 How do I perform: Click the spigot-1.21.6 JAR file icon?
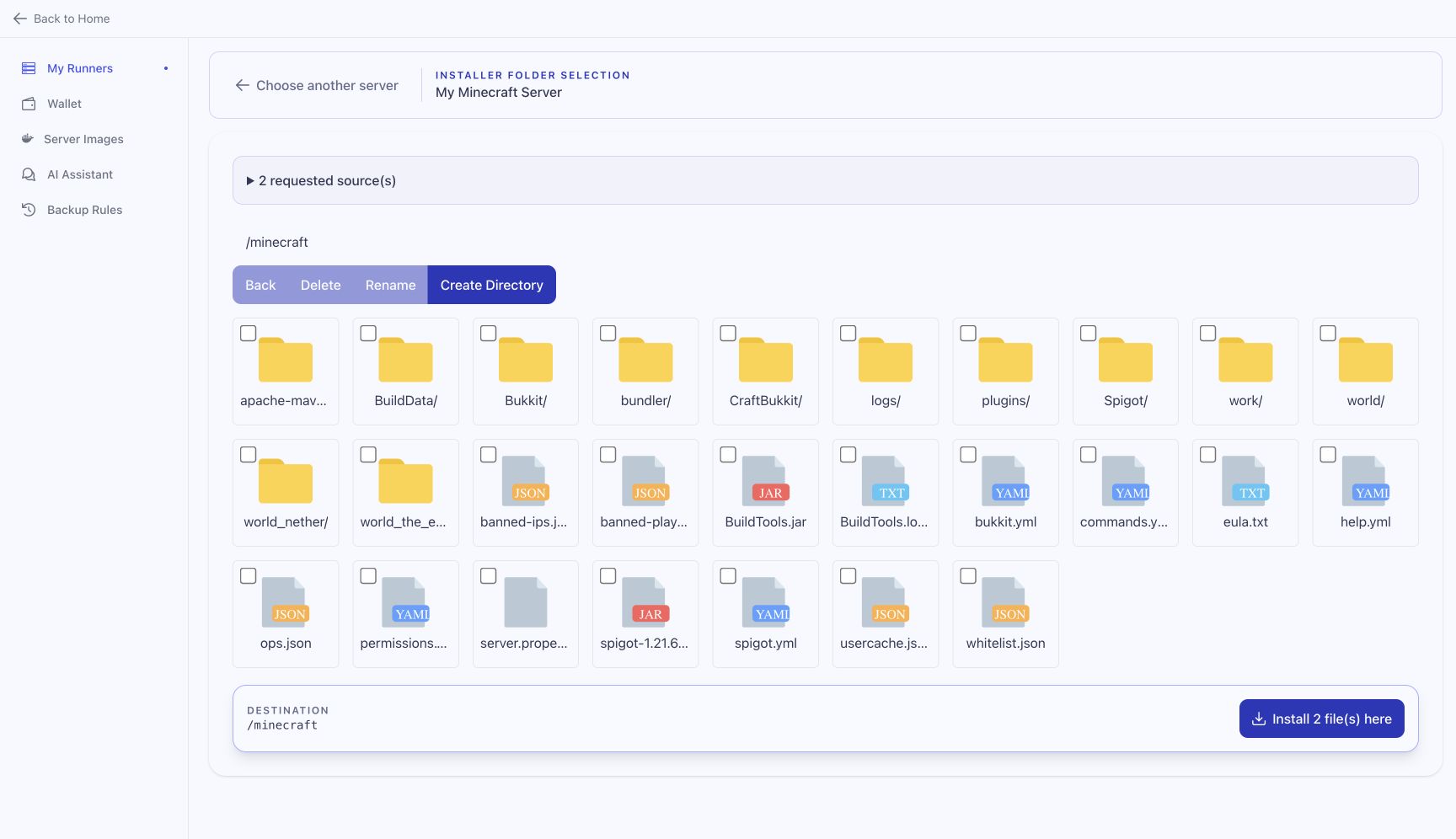[645, 602]
